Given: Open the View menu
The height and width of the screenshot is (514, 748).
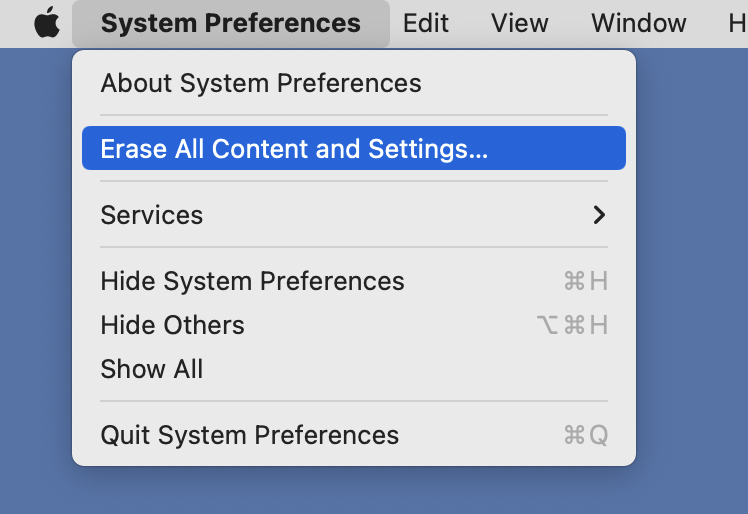Looking at the screenshot, I should (519, 23).
